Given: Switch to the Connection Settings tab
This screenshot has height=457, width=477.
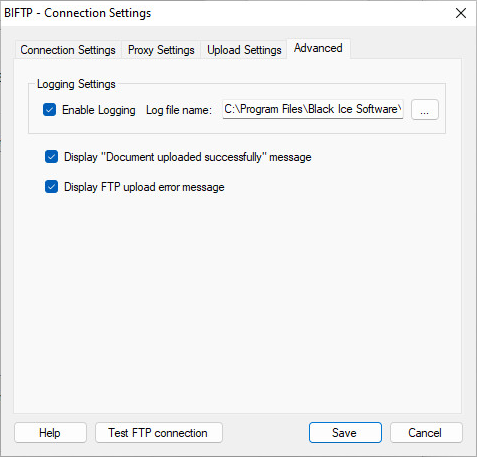Looking at the screenshot, I should [x=68, y=50].
